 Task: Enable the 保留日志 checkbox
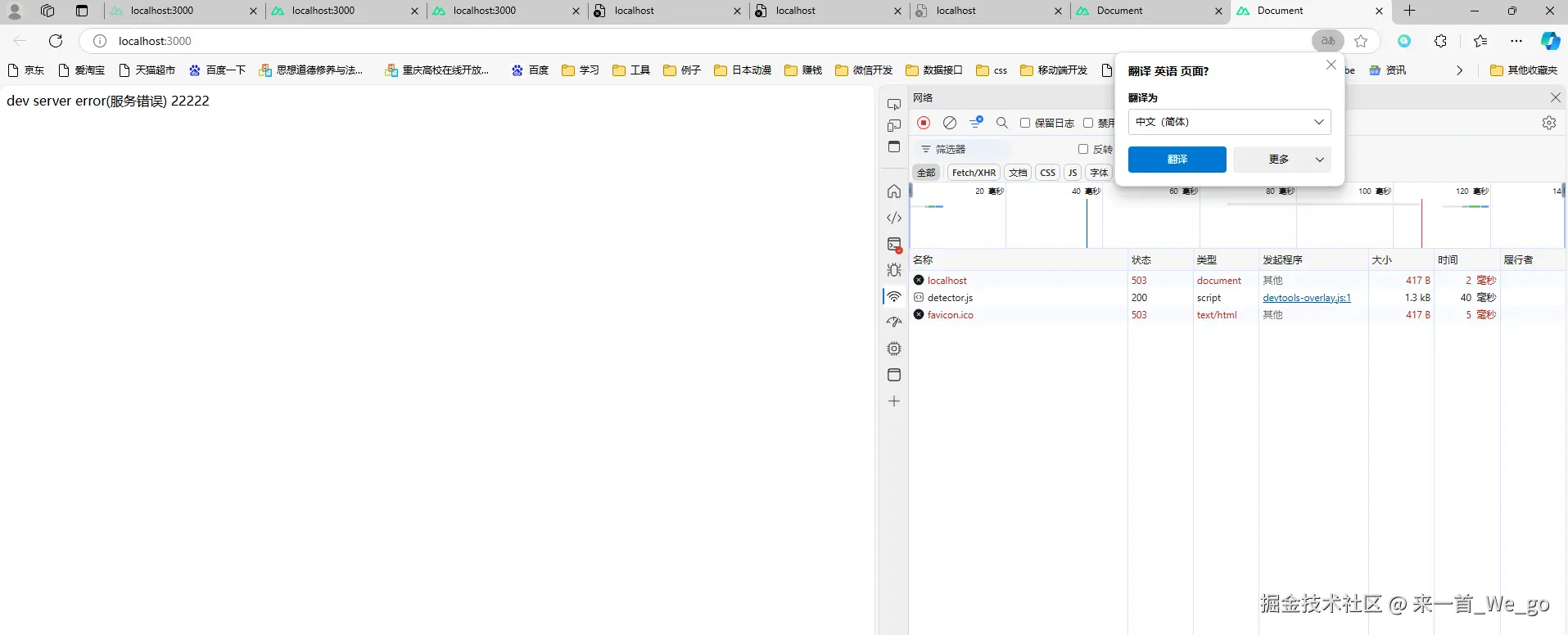pos(1024,123)
